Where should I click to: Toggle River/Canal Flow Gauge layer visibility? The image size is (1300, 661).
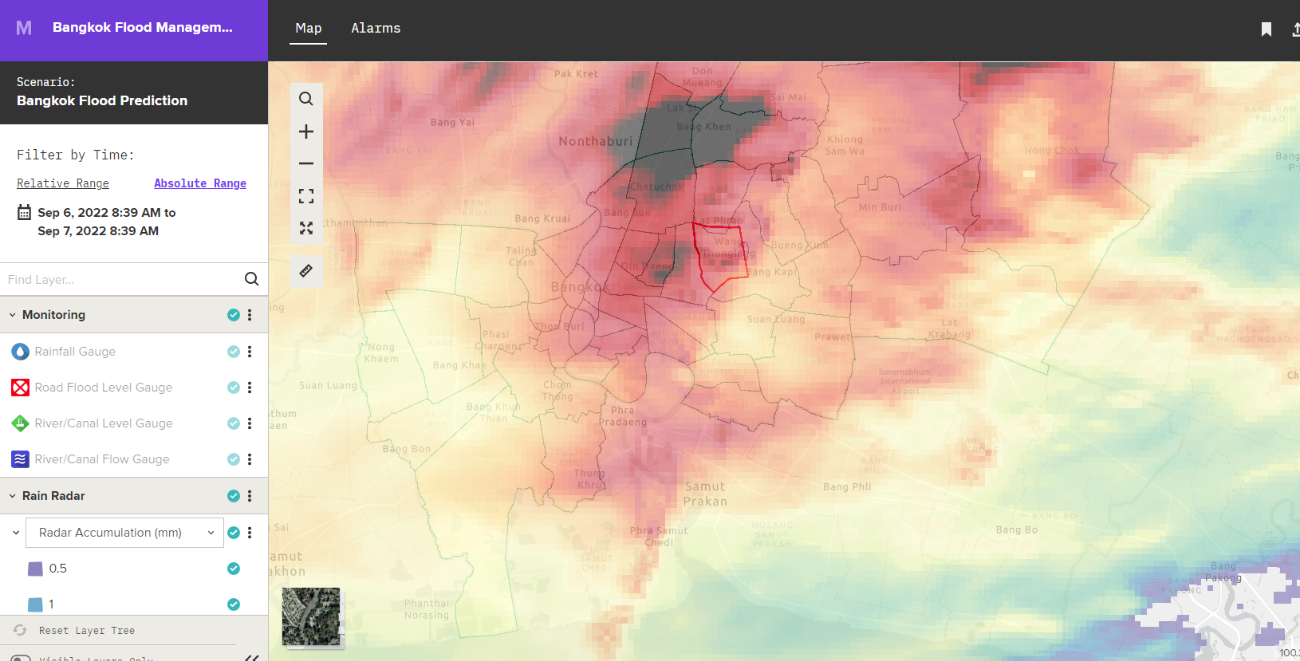233,459
